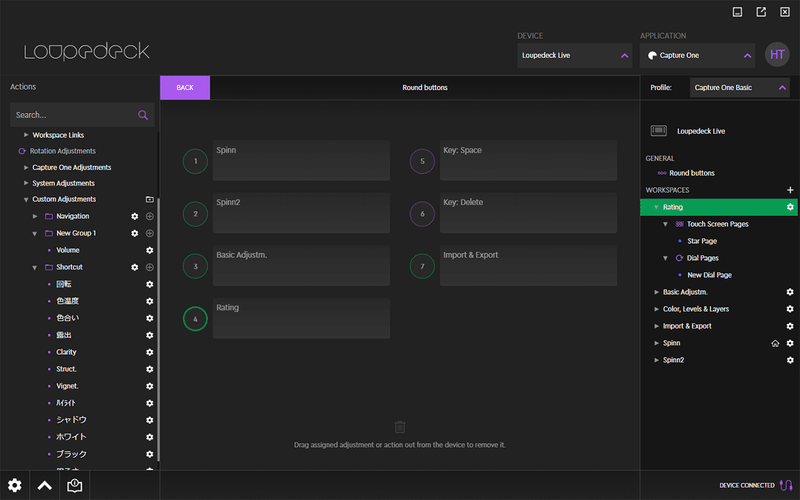800x500 pixels.
Task: Open settings gear for Rating workspace
Action: tap(790, 207)
